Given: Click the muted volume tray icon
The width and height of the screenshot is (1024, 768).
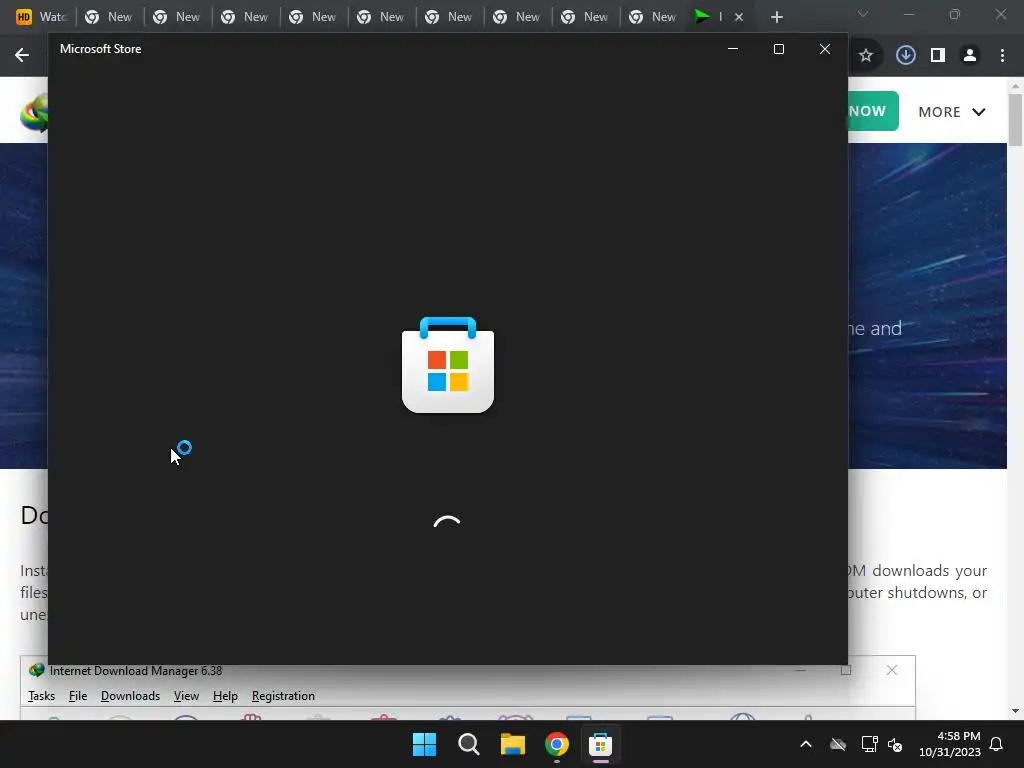Looking at the screenshot, I should pos(895,744).
